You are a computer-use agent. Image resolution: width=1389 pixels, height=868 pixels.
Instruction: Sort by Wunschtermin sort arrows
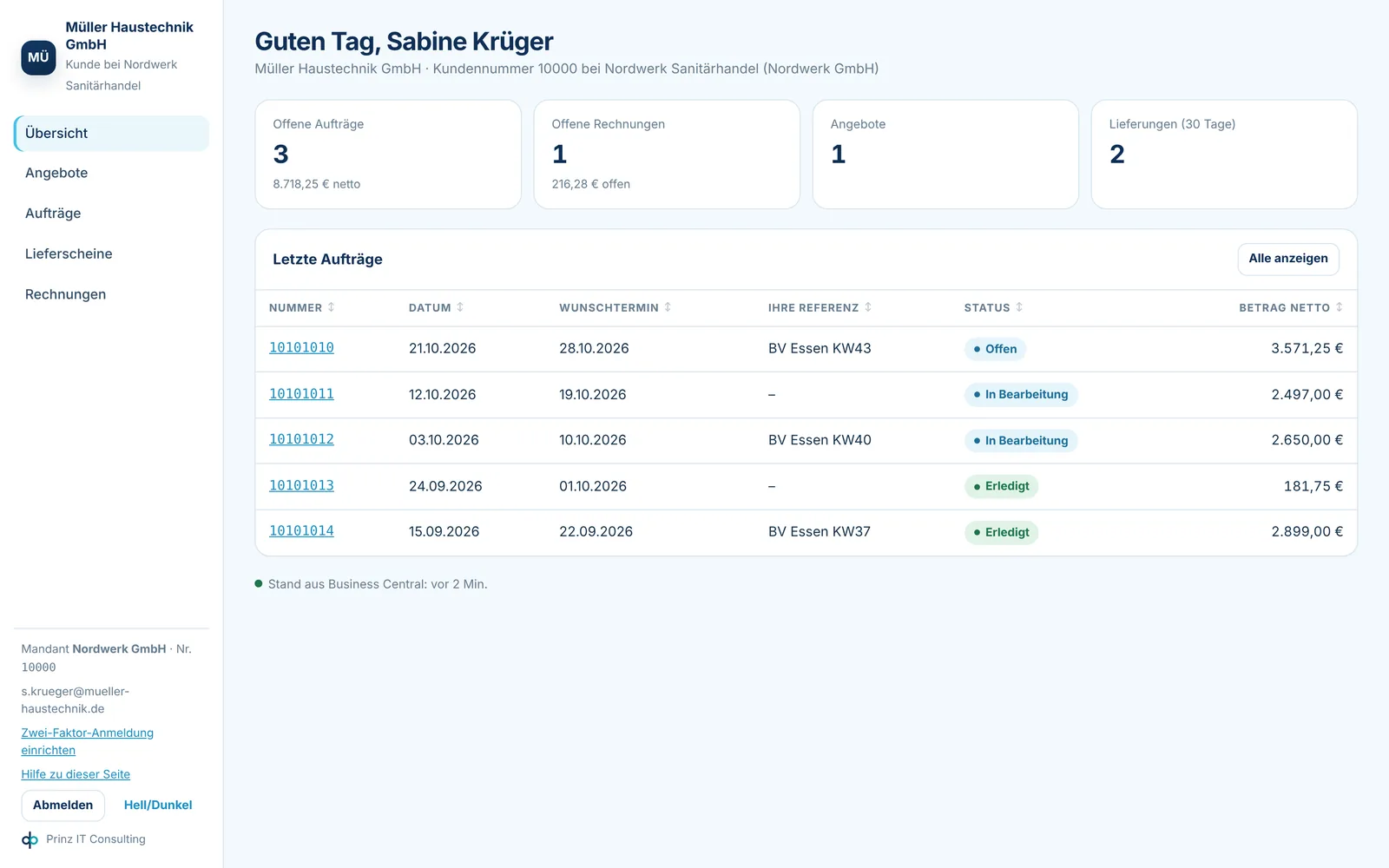pos(668,307)
